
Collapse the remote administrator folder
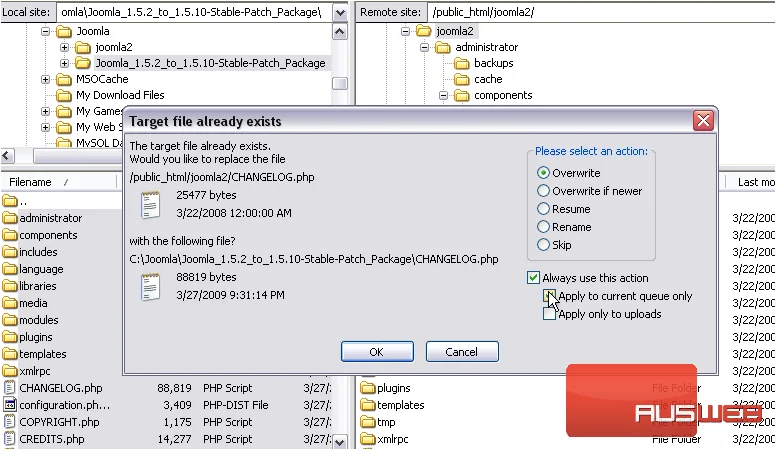tap(424, 48)
